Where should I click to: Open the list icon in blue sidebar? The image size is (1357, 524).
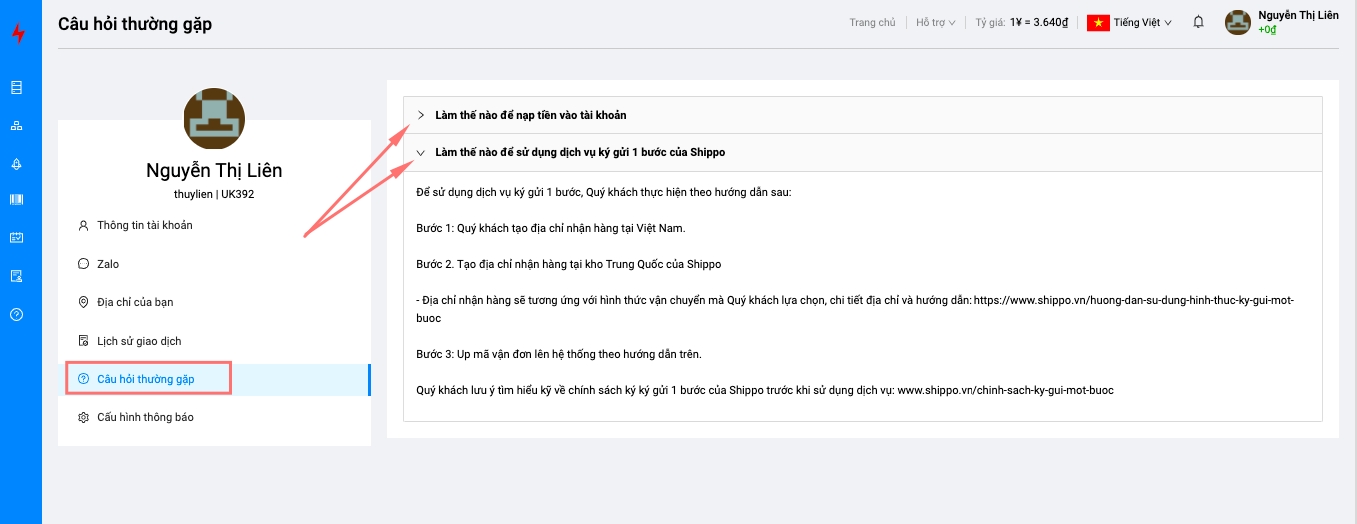point(16,88)
